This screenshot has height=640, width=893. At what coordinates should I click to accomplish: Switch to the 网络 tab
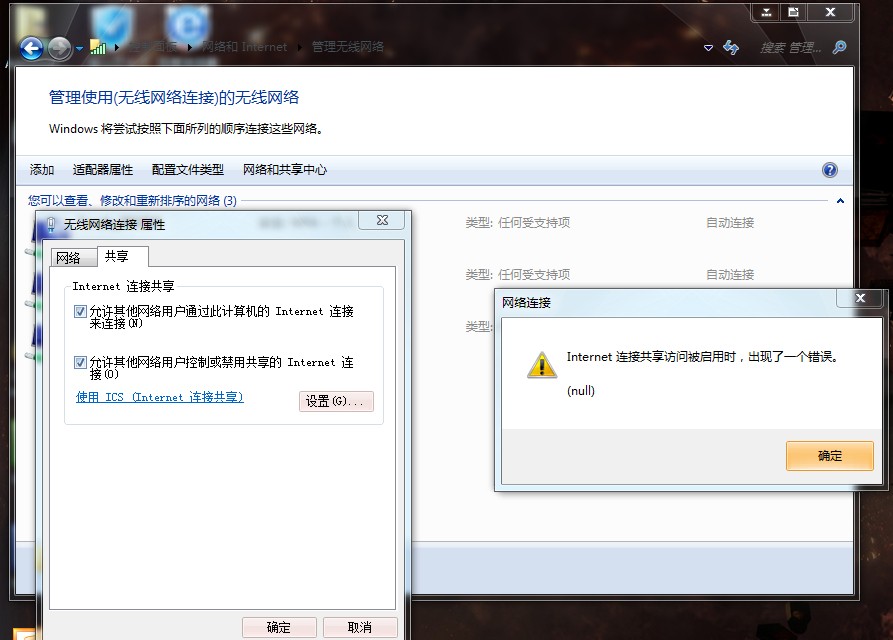[73, 258]
